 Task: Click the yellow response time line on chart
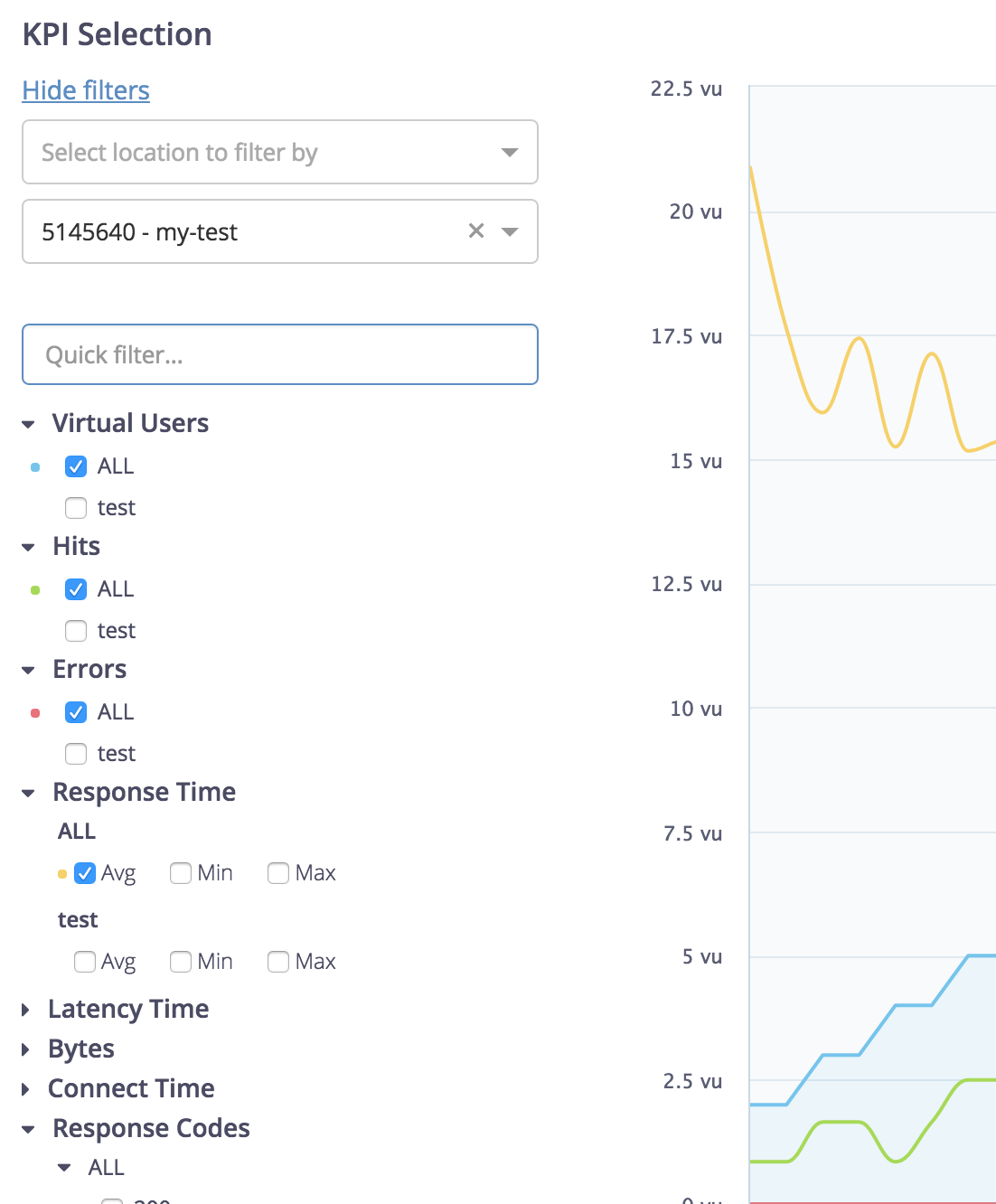point(860,340)
